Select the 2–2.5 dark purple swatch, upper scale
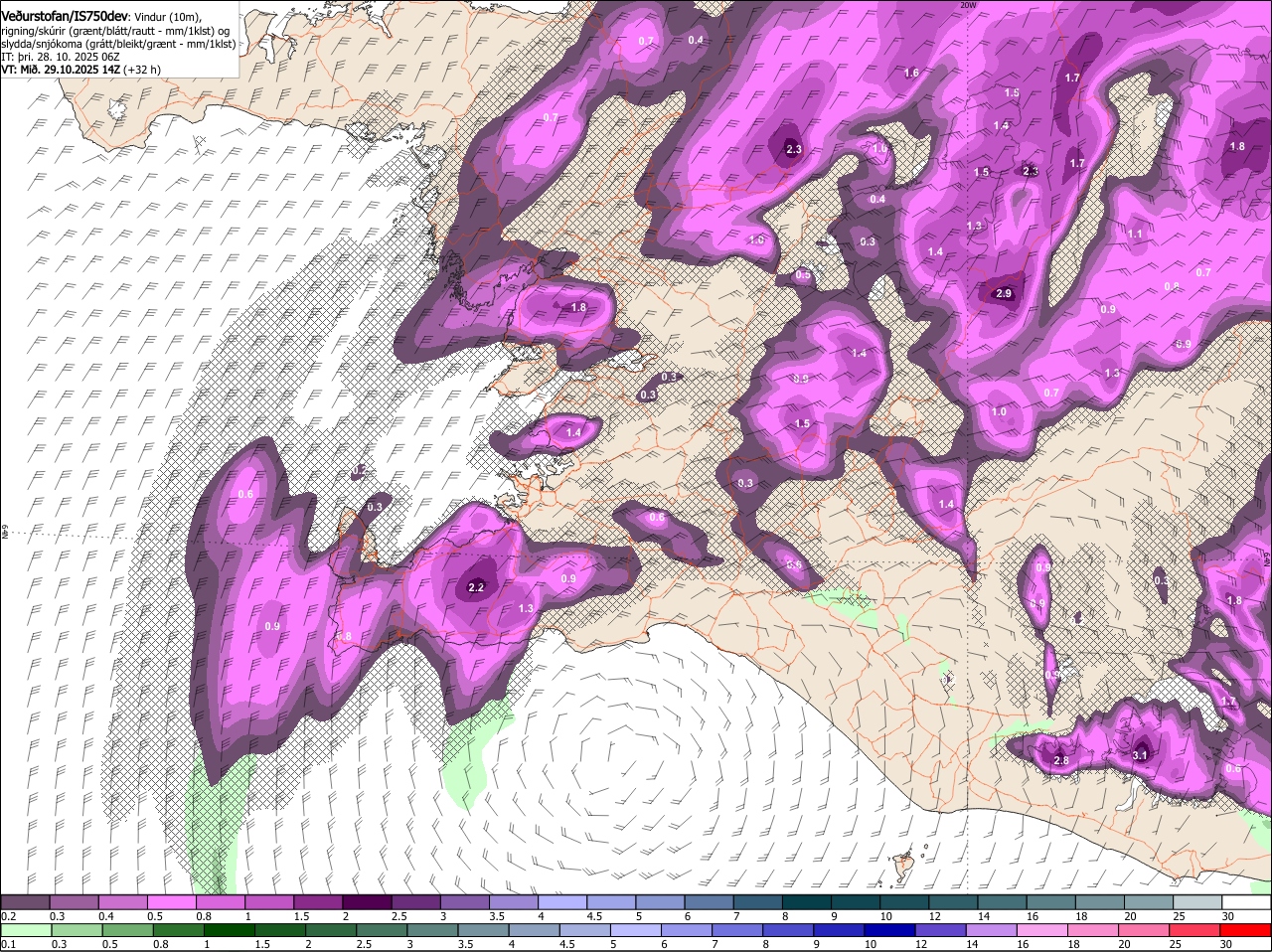 point(367,901)
